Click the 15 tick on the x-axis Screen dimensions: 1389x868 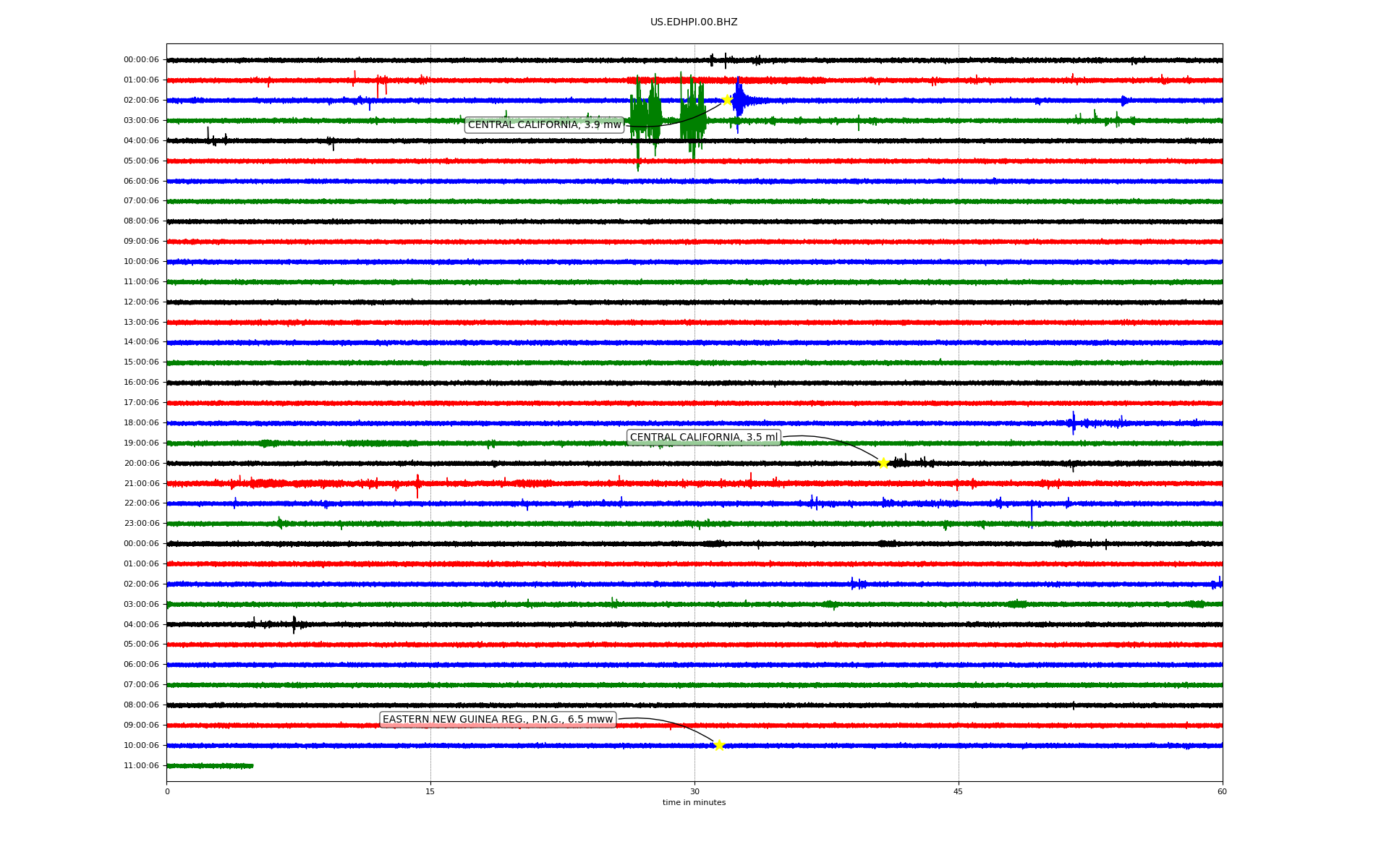[430, 791]
